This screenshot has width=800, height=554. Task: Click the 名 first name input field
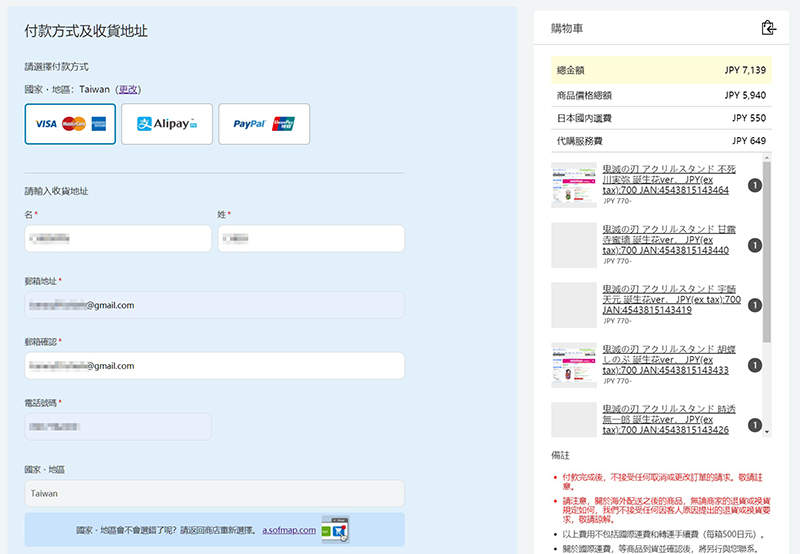point(118,239)
